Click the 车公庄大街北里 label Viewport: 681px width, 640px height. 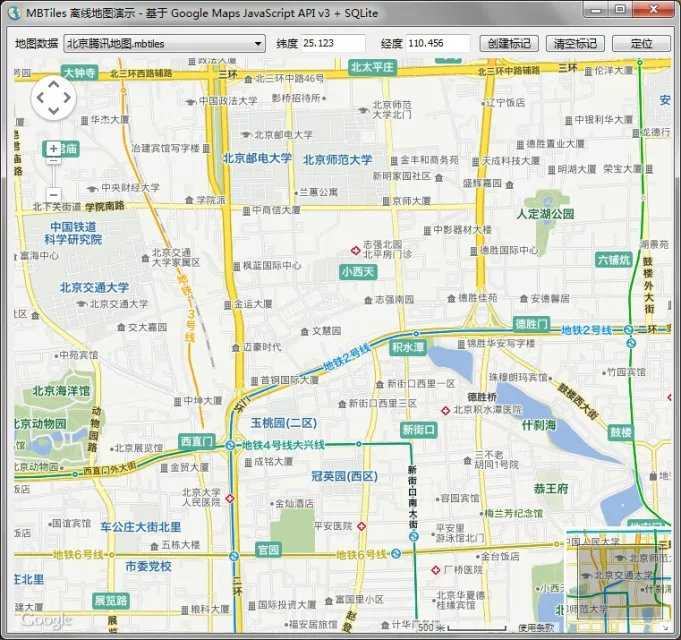point(141,527)
